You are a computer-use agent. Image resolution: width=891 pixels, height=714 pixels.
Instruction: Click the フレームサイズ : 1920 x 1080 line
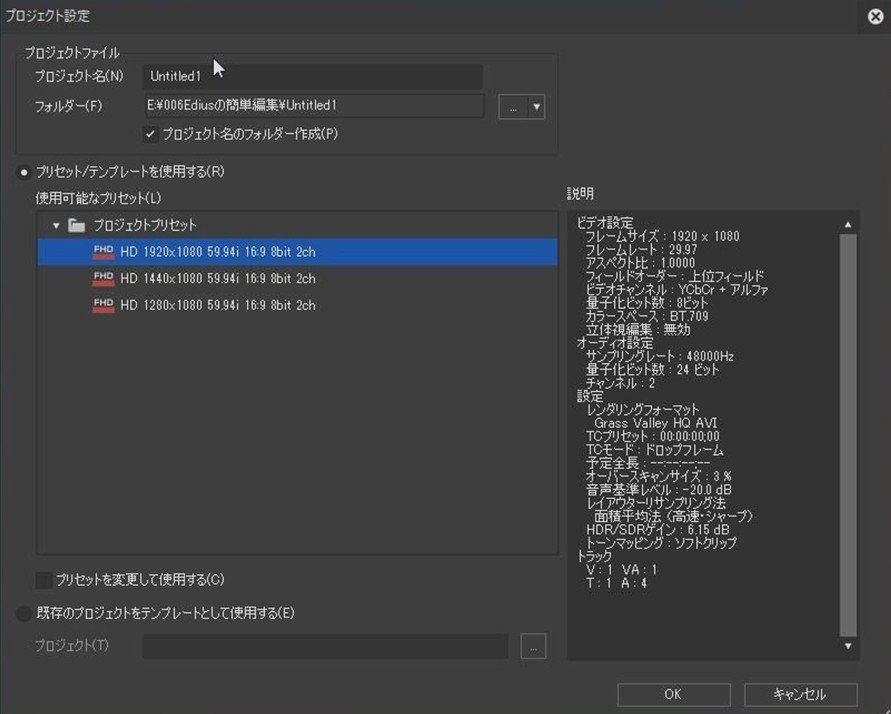pyautogui.click(x=662, y=236)
